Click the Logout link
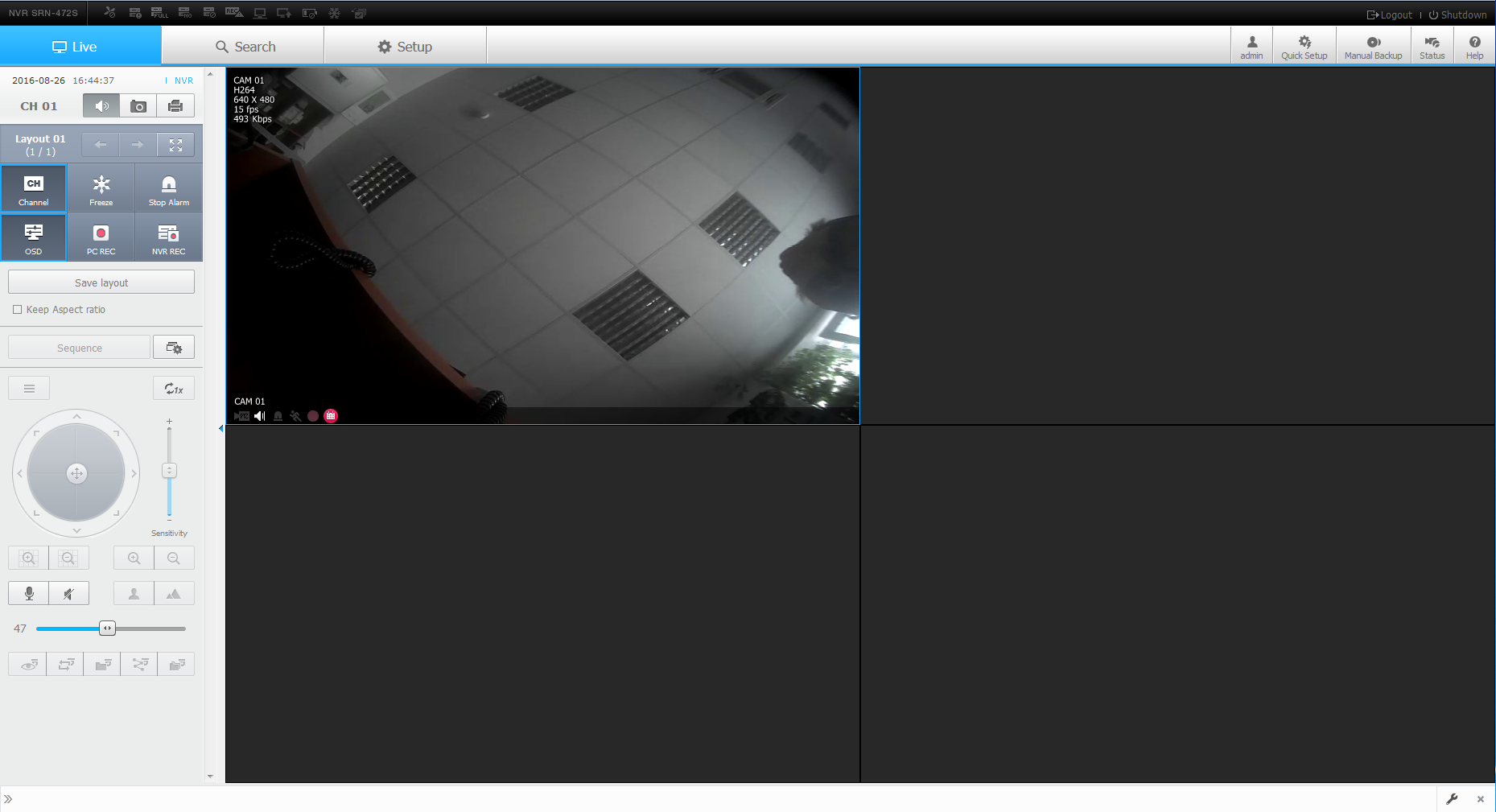Viewport: 1496px width, 812px height. point(1390,14)
